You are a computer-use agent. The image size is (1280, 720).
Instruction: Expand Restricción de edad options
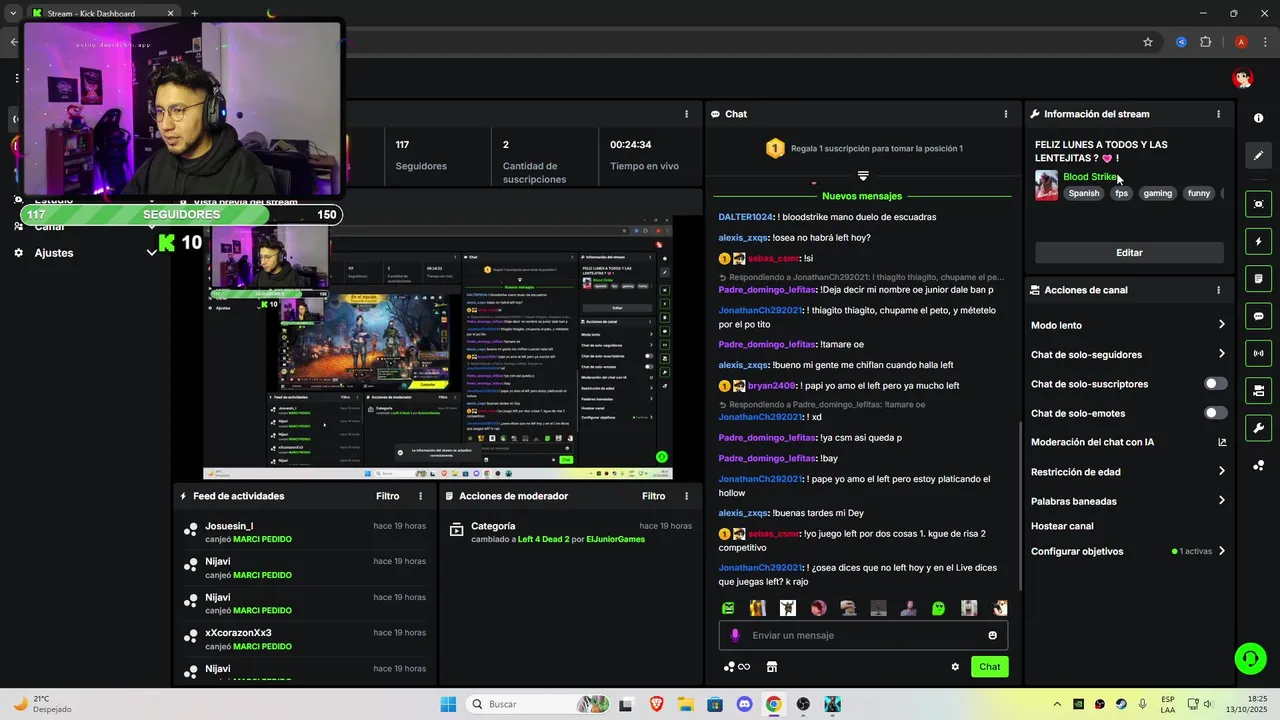click(x=1221, y=472)
